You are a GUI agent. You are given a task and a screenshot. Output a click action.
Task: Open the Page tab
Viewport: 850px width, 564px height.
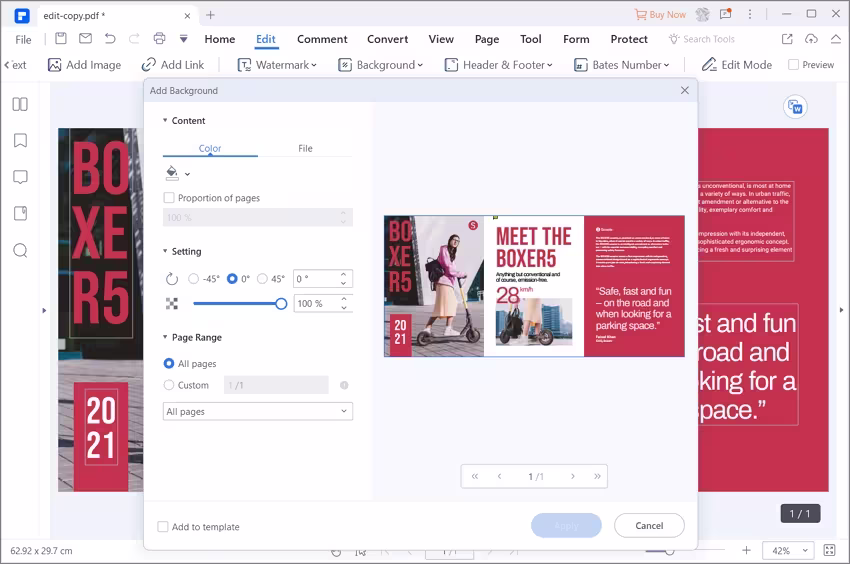[x=487, y=39]
